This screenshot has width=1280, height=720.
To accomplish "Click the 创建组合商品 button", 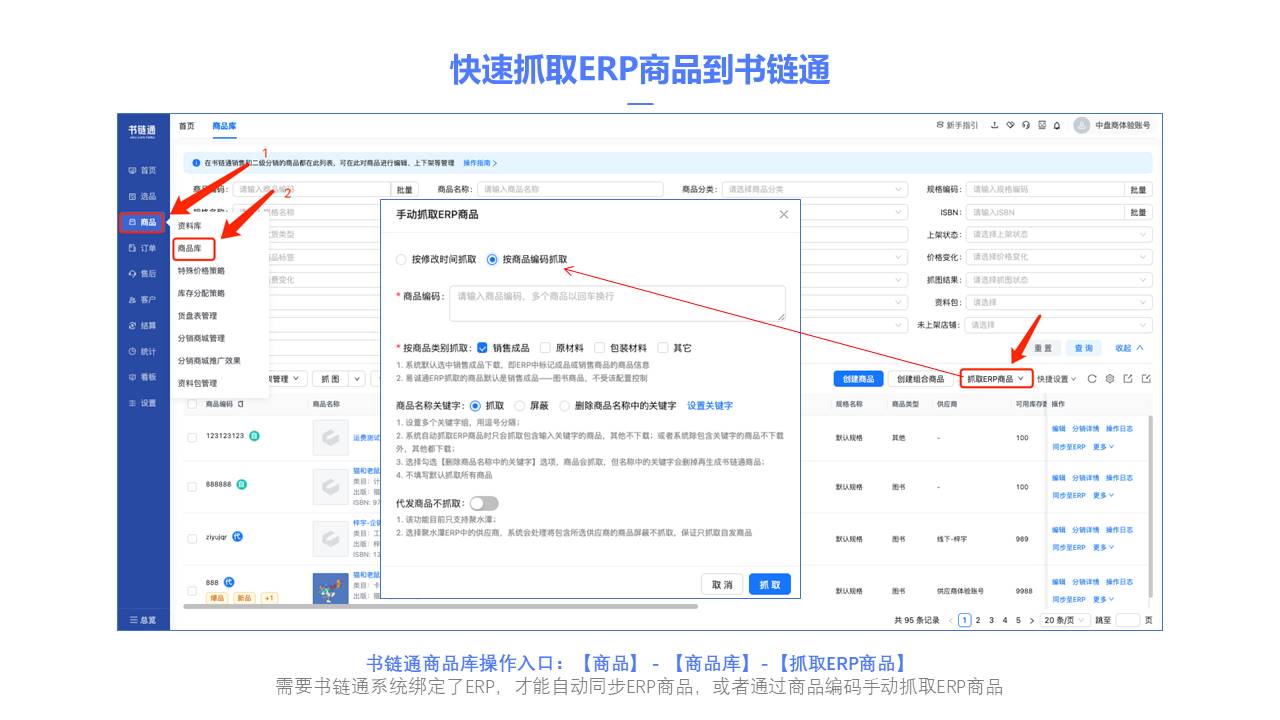I will [x=920, y=379].
